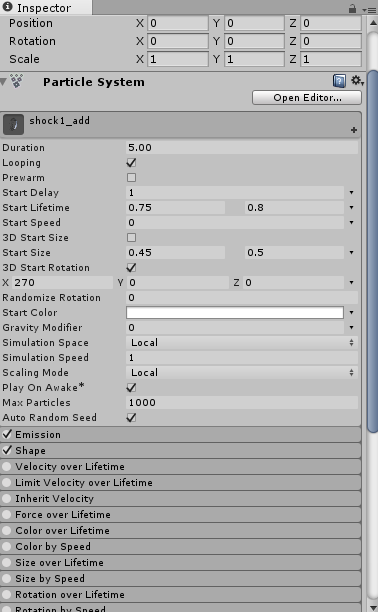Viewport: 378px width, 612px height.
Task: Click the Particle System component icon
Action: point(16,81)
